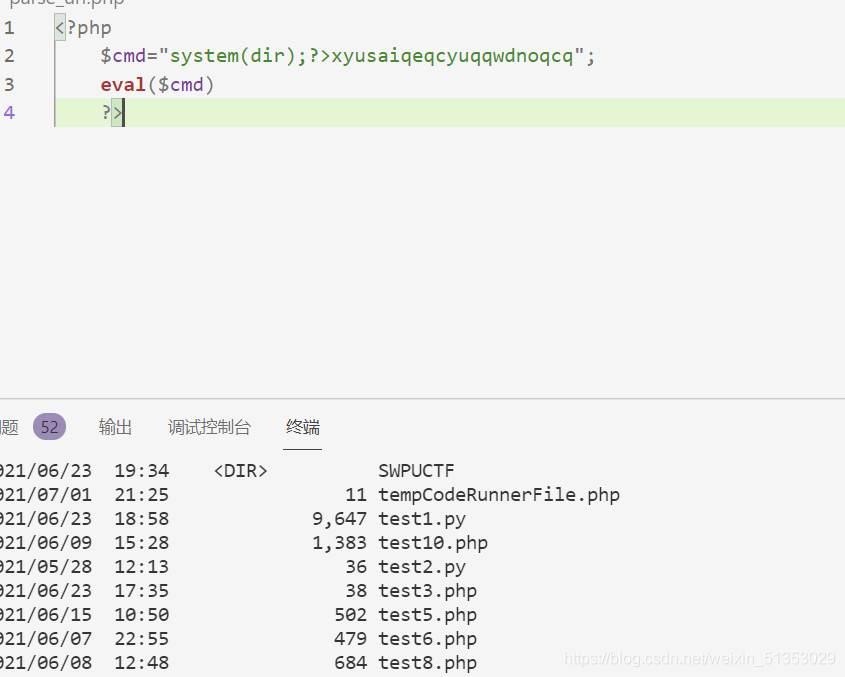Select line number 2 in the gutter
This screenshot has height=677, width=845.
(x=9, y=56)
